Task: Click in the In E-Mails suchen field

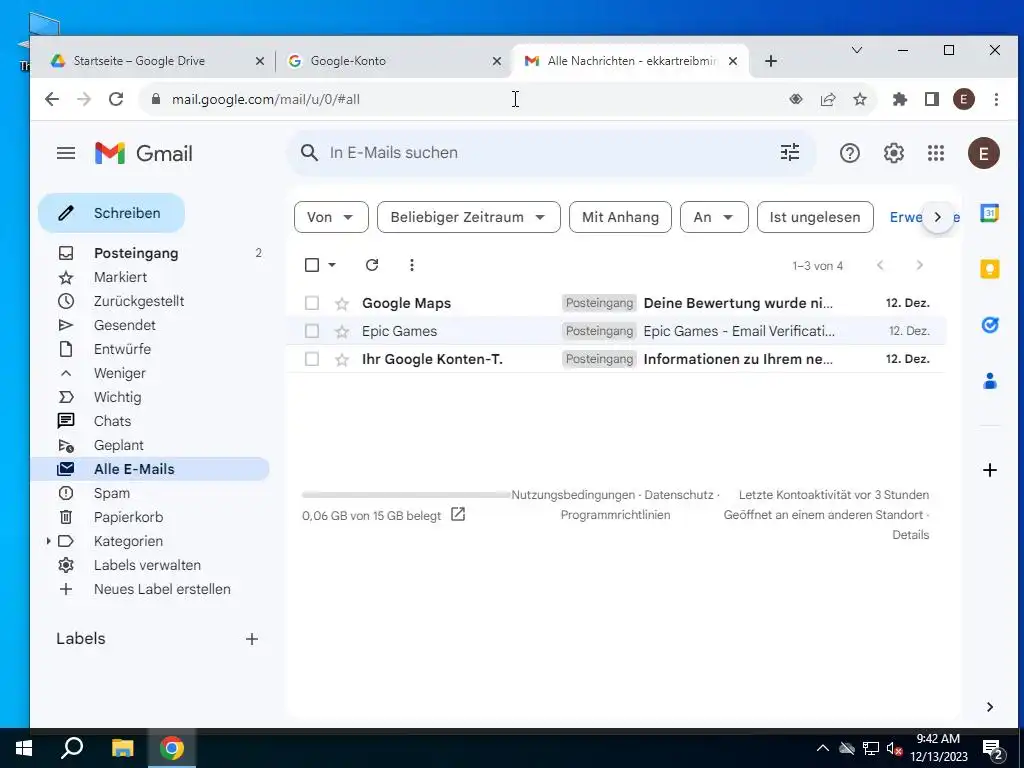Action: 549,153
